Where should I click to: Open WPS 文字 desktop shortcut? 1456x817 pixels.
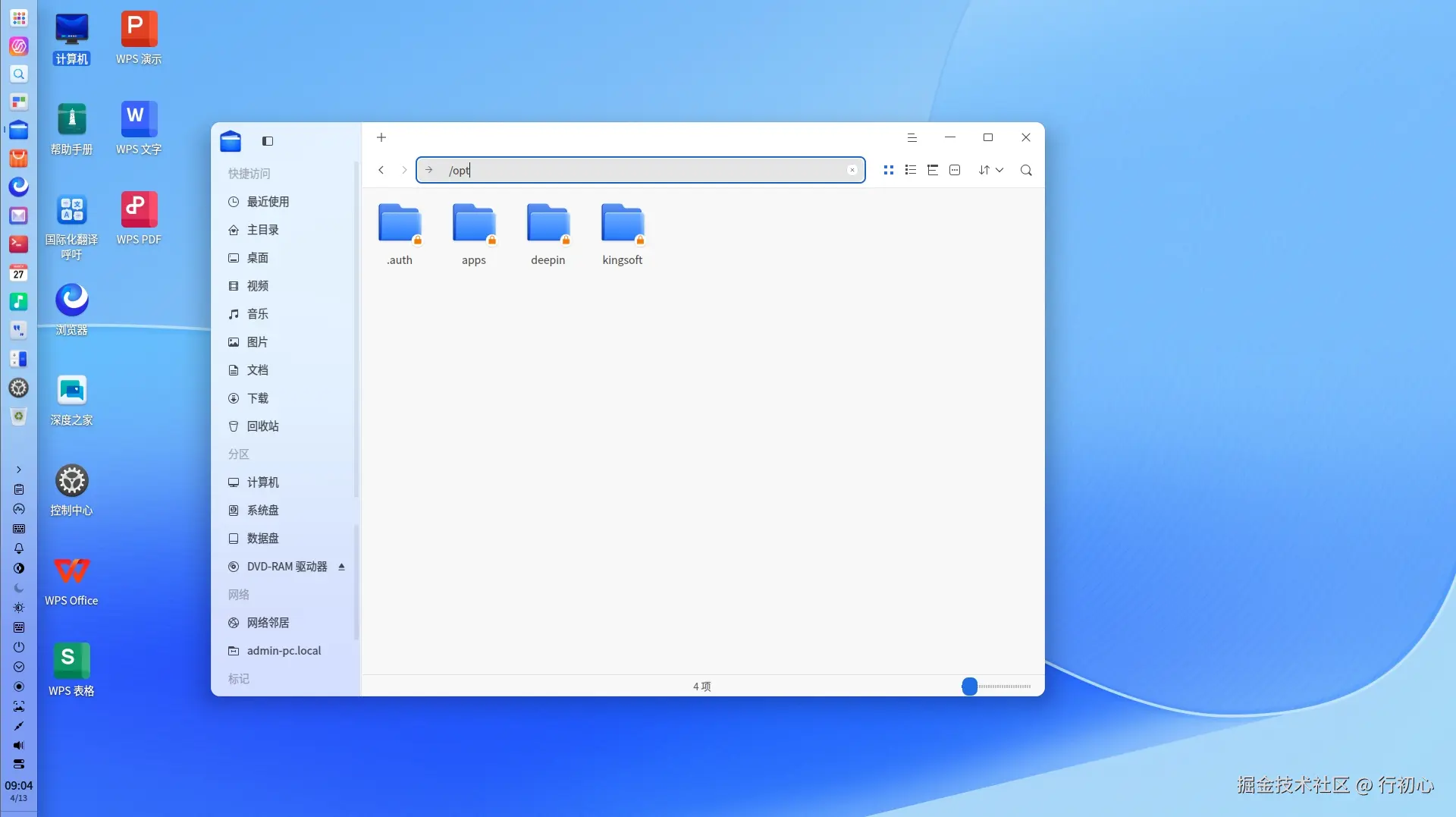(139, 129)
